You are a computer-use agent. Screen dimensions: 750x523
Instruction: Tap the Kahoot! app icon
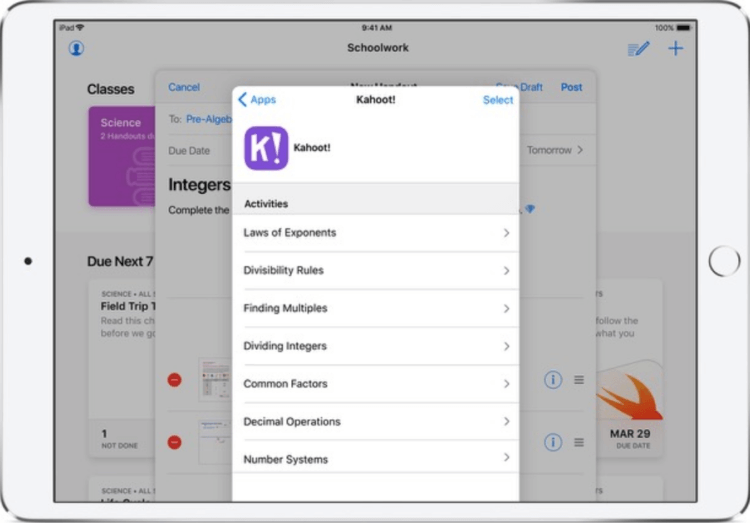(x=266, y=148)
